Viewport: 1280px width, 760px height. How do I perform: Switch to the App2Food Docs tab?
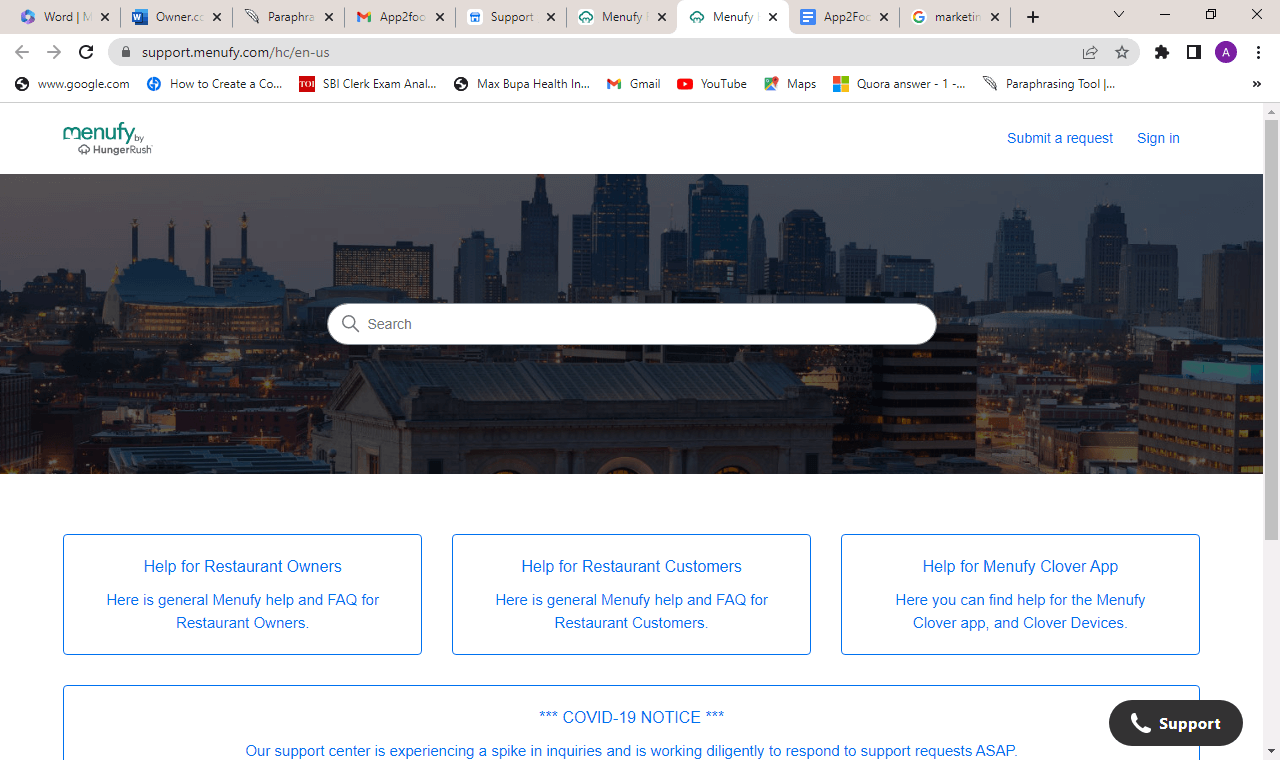tap(844, 17)
